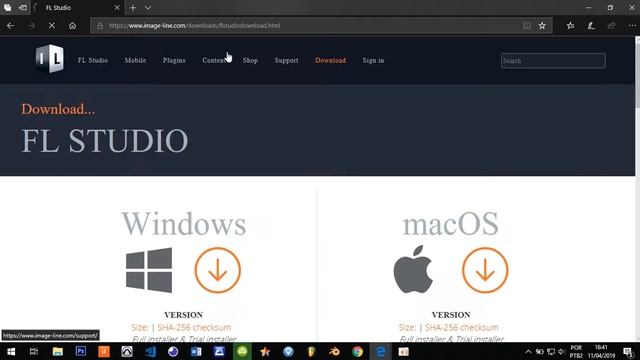640x360 pixels.
Task: Open macOS SHA-256 checksum link
Action: click(462, 327)
